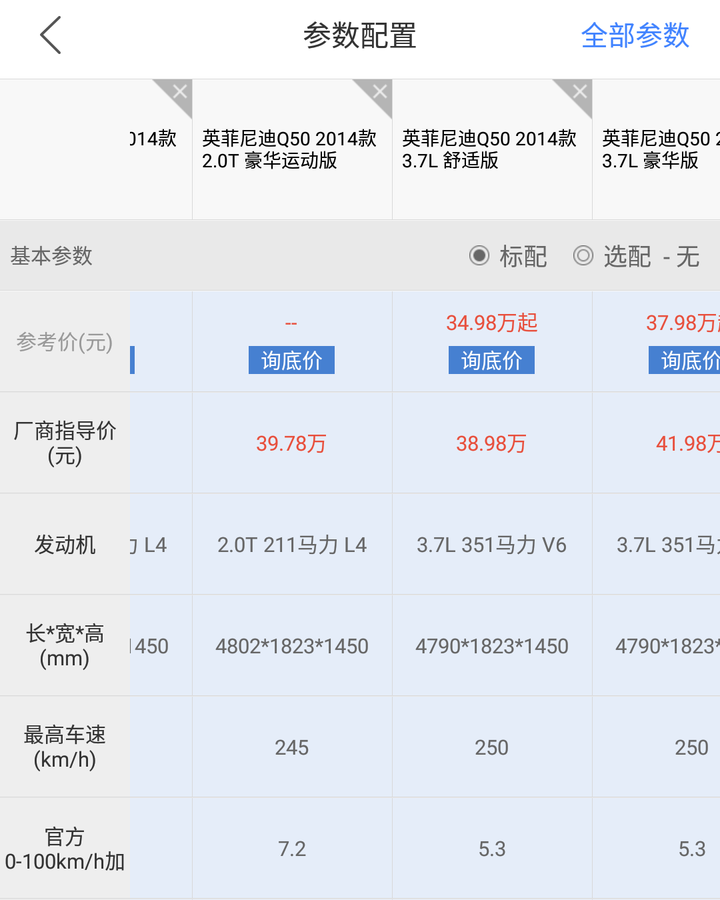Viewport: 720px width, 900px height.
Task: Select the 5.3 acceleration under 舒适版
Action: click(492, 849)
